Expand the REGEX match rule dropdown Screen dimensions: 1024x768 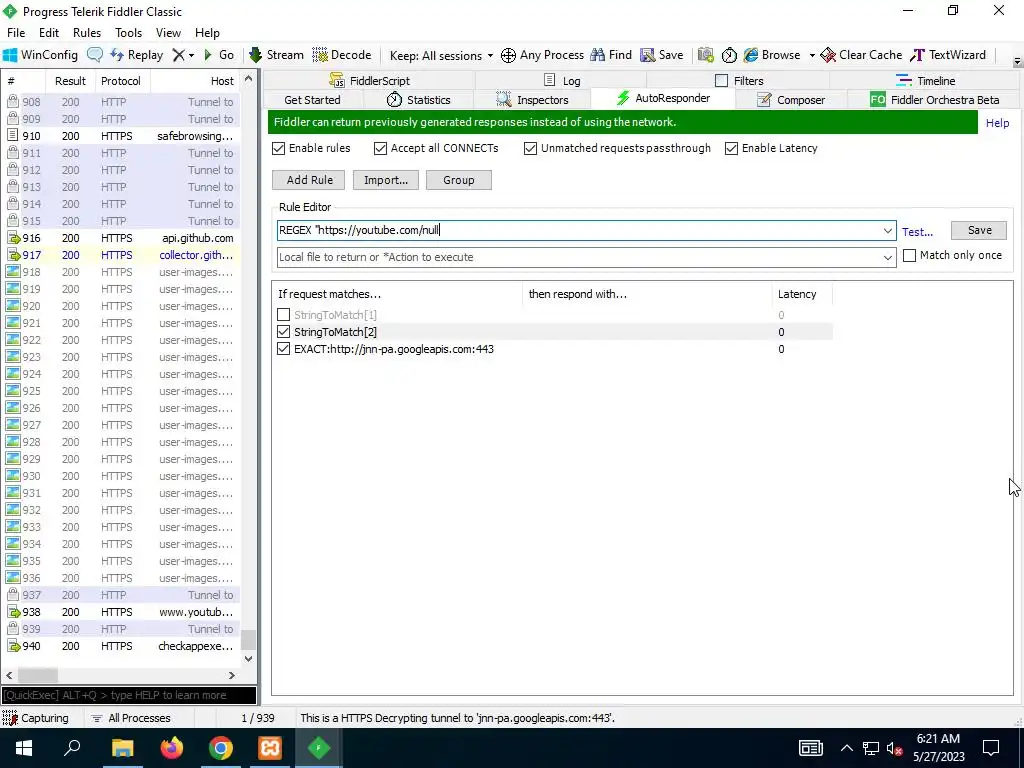[x=888, y=231]
